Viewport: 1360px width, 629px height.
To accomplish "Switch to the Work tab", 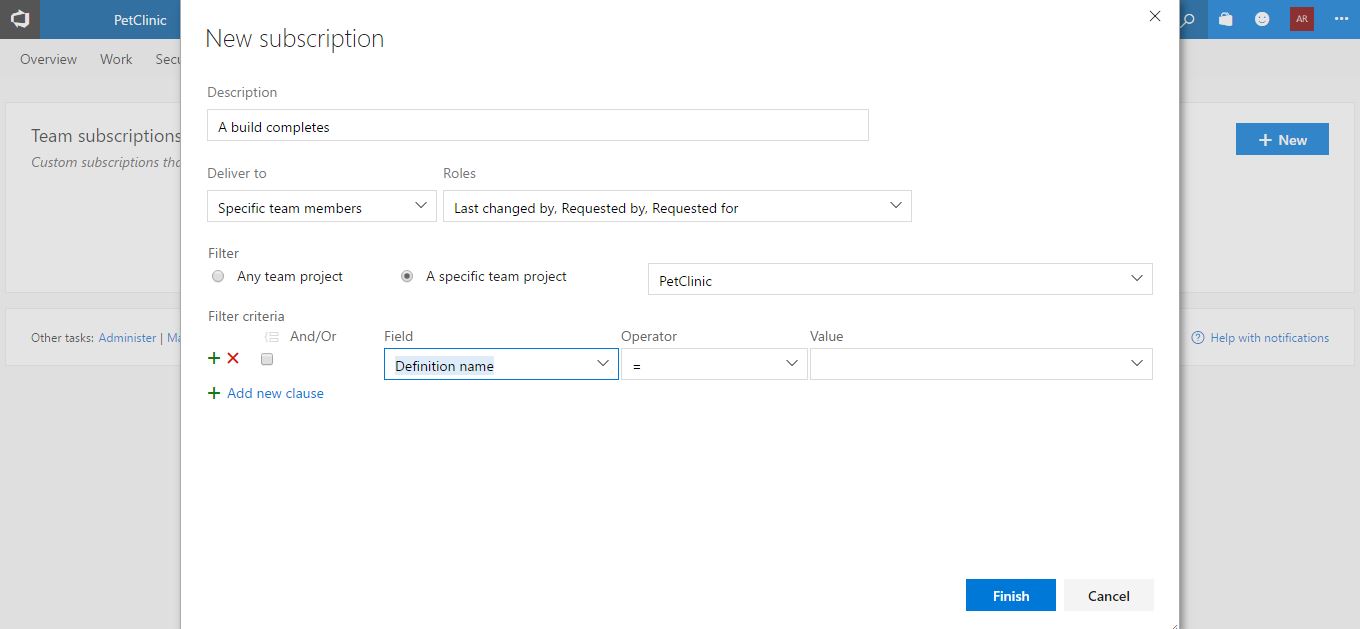I will click(116, 59).
